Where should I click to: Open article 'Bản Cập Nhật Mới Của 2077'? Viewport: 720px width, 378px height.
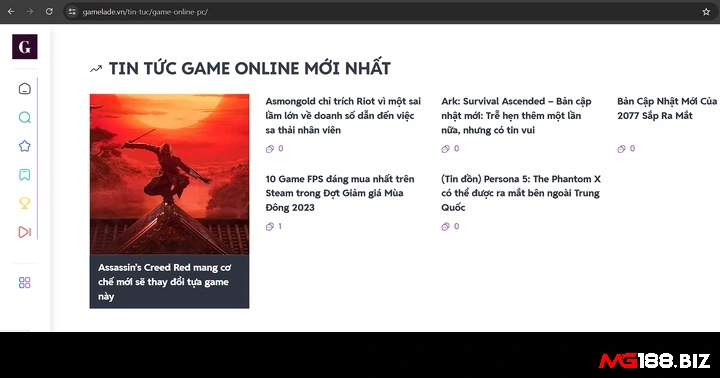(668, 108)
